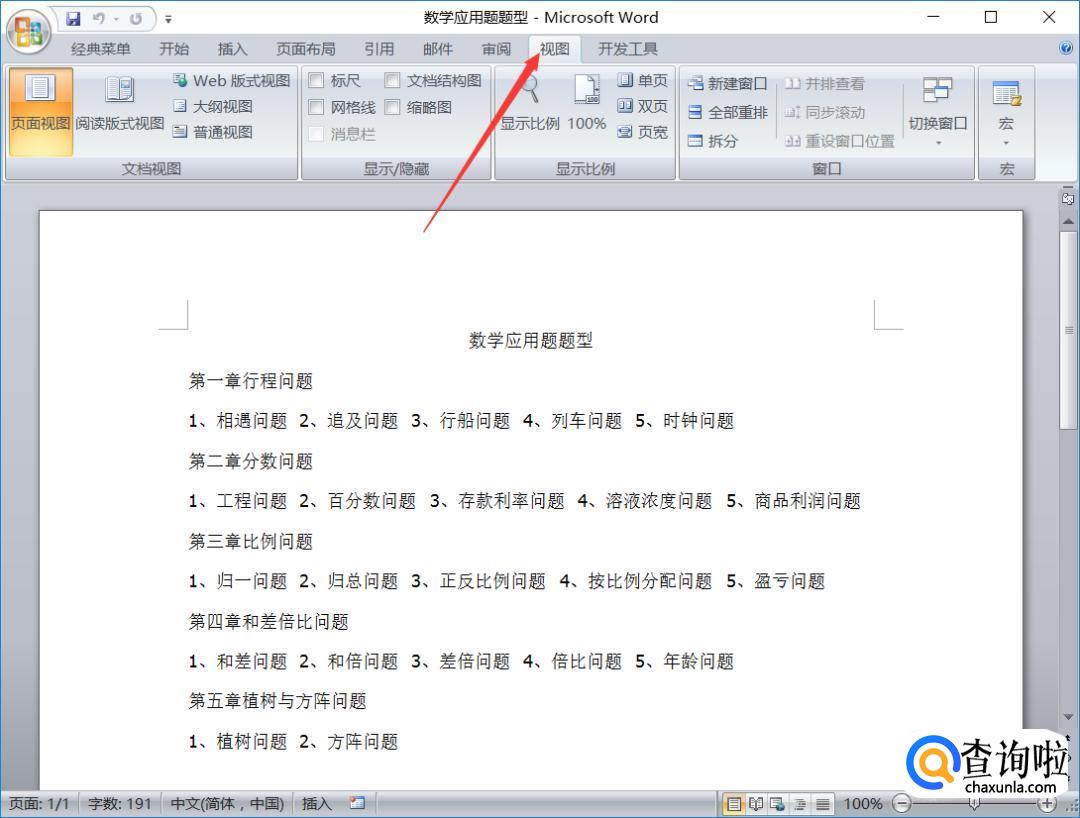1080x818 pixels.
Task: Open the Insert (插入) tab
Action: coord(232,49)
